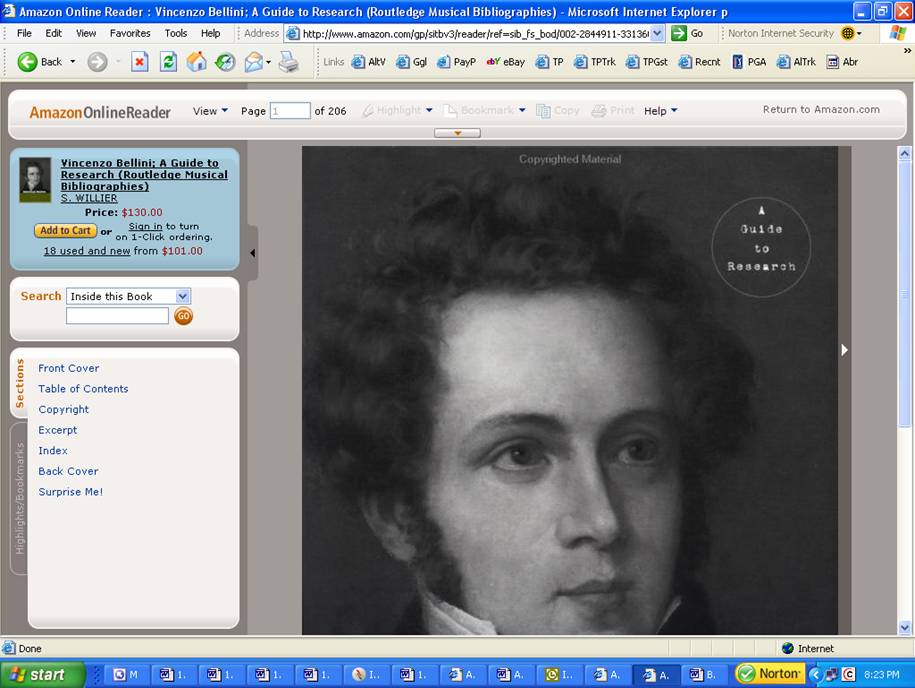The height and width of the screenshot is (688, 915).
Task: Click the book cover thumbnail
Action: (x=35, y=180)
